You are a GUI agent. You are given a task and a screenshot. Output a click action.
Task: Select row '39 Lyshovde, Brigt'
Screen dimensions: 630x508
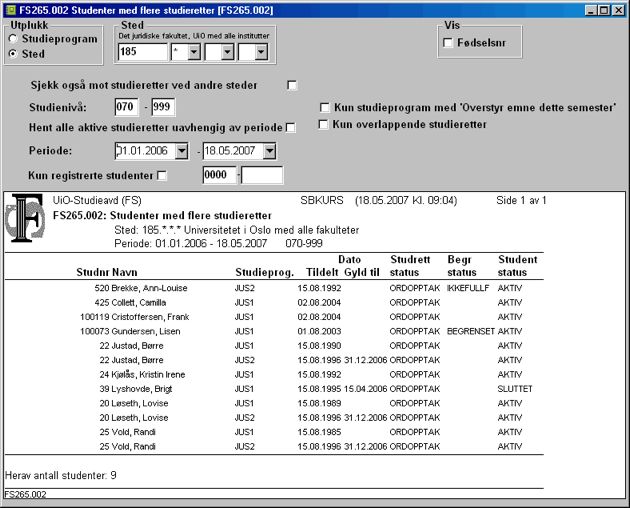point(274,389)
